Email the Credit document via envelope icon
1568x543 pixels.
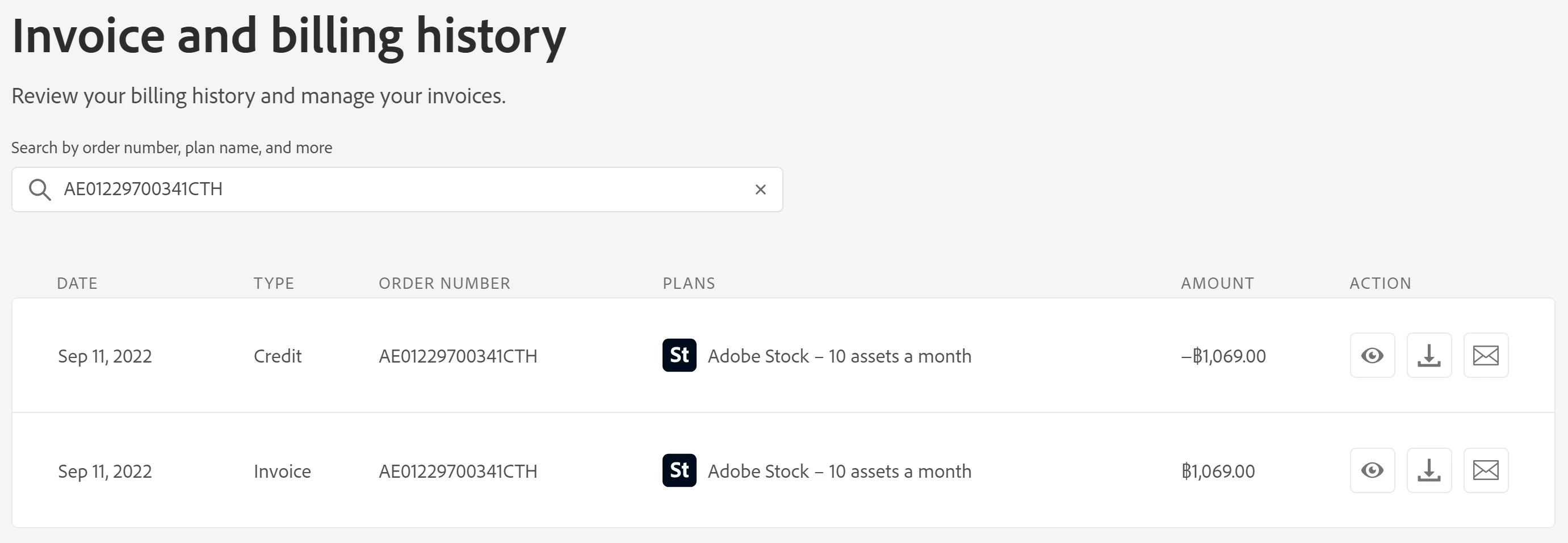point(1485,355)
